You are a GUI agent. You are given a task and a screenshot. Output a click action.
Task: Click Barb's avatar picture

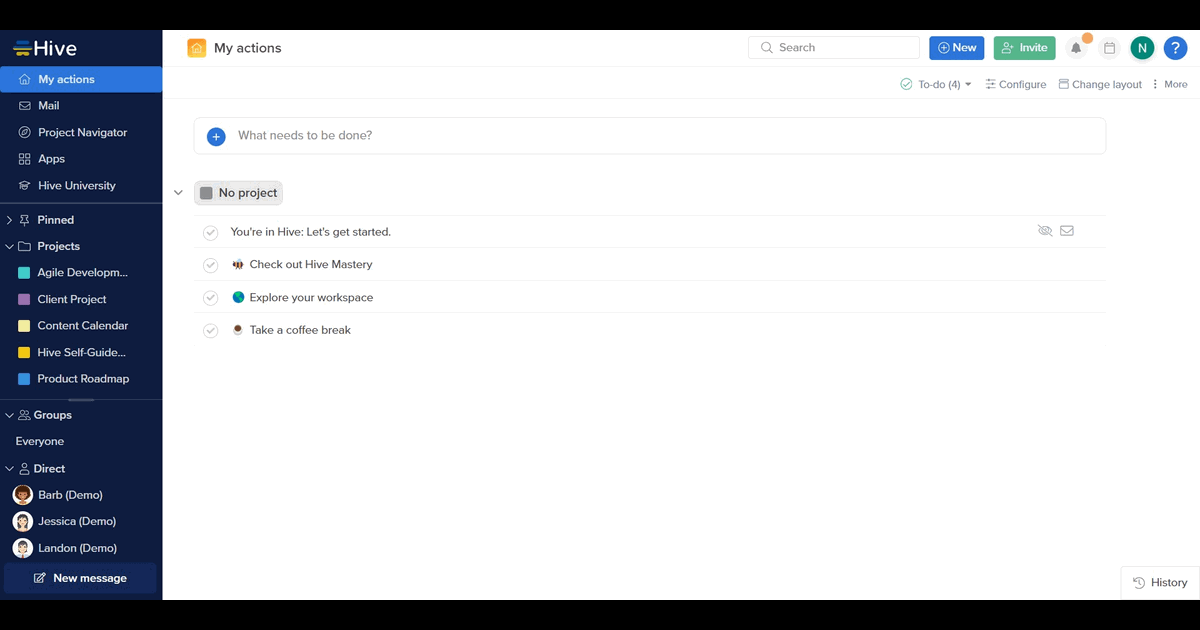22,495
